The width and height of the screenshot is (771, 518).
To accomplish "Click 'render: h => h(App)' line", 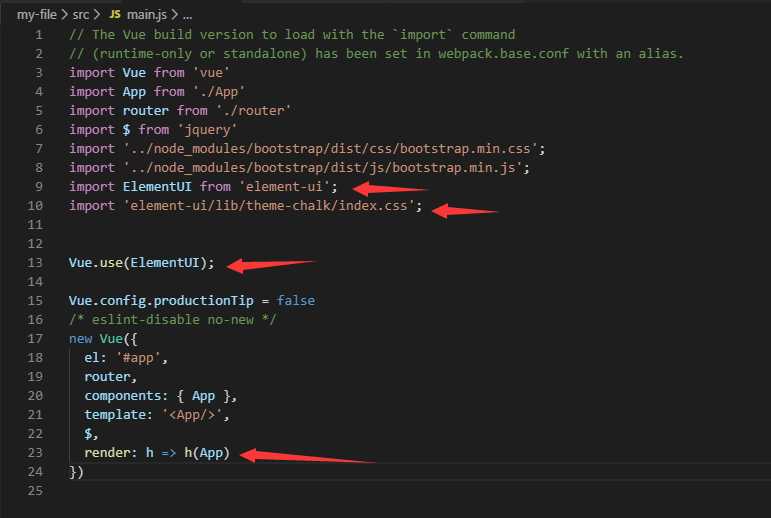I will (157, 453).
